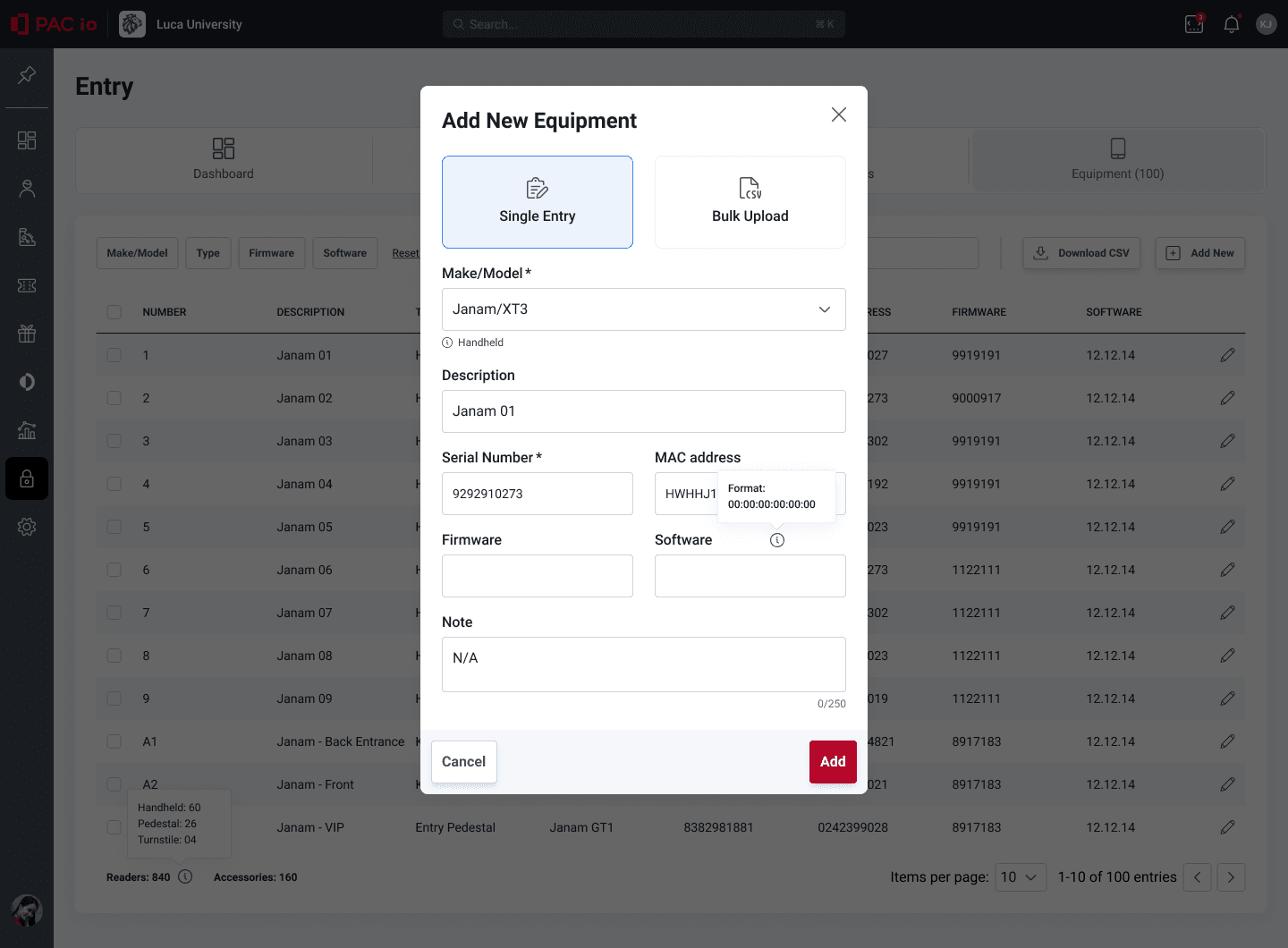Switch to the Equipment (100) tab
Image resolution: width=1288 pixels, height=948 pixels.
(x=1118, y=160)
